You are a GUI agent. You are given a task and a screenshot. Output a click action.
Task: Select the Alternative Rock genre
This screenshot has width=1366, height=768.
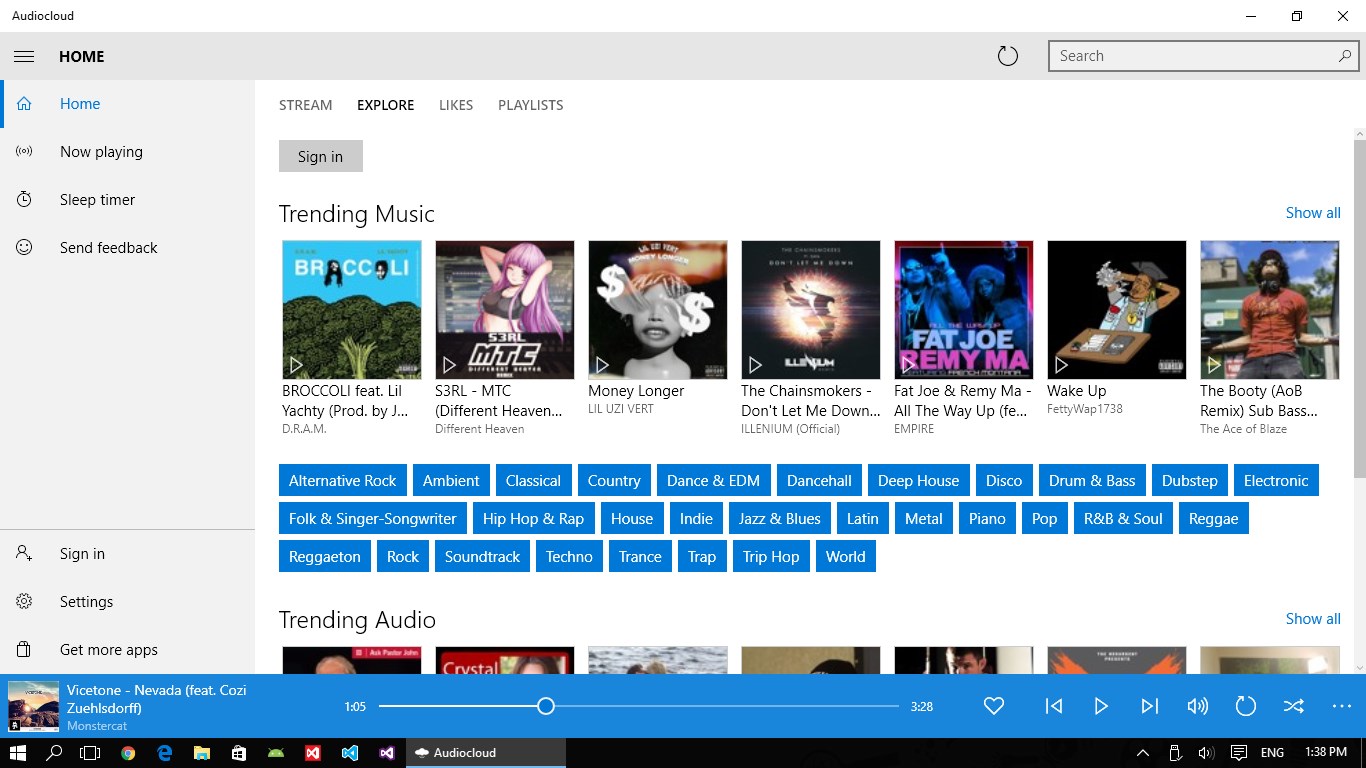[343, 481]
